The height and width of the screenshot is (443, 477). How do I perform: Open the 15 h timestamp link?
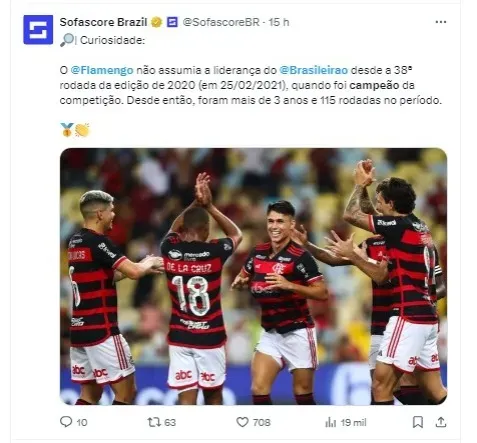279,22
